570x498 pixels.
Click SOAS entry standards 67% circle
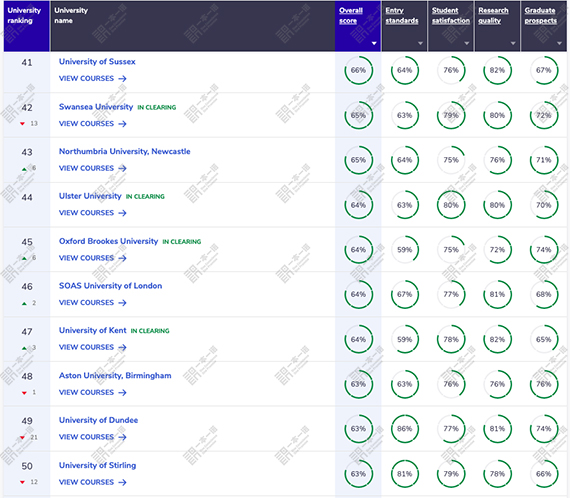coord(405,294)
